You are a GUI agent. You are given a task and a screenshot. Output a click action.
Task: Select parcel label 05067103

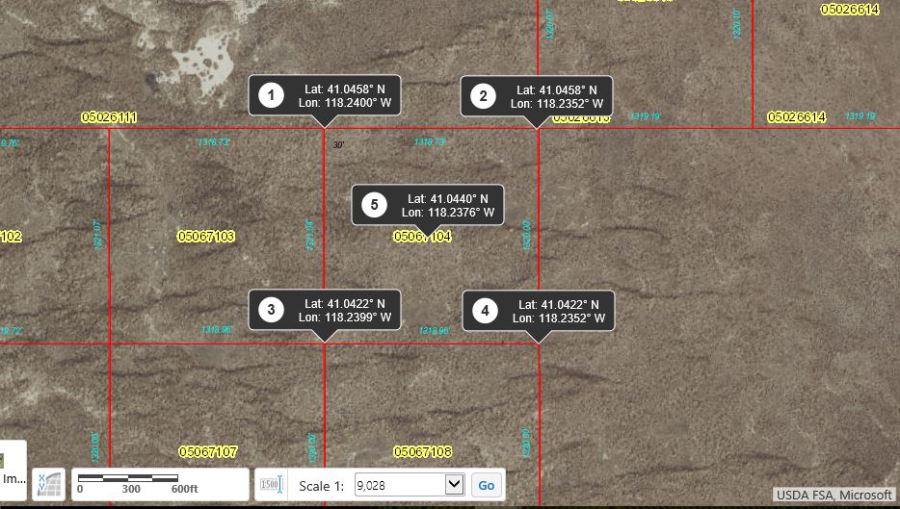206,237
